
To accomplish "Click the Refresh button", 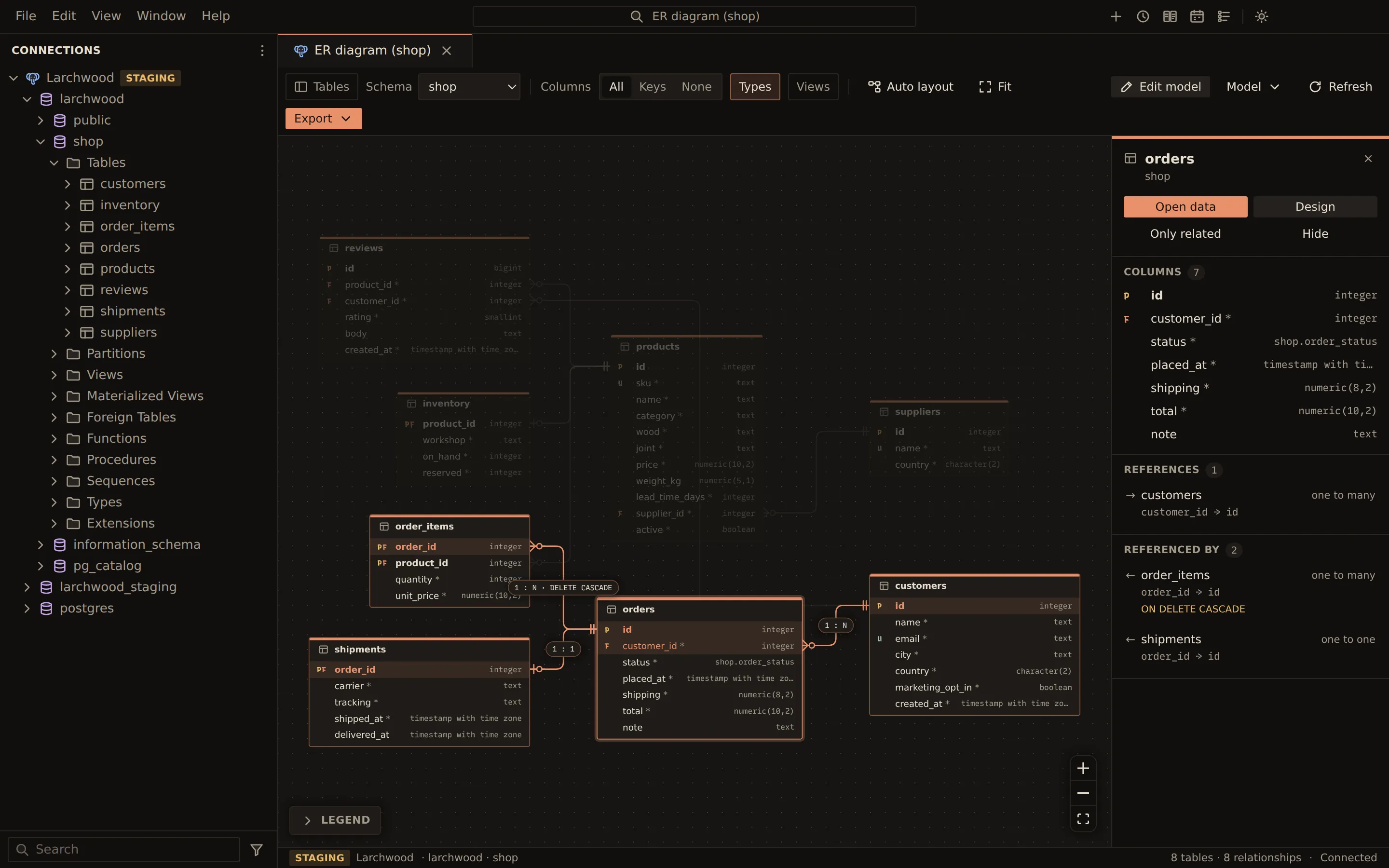I will pyautogui.click(x=1340, y=87).
